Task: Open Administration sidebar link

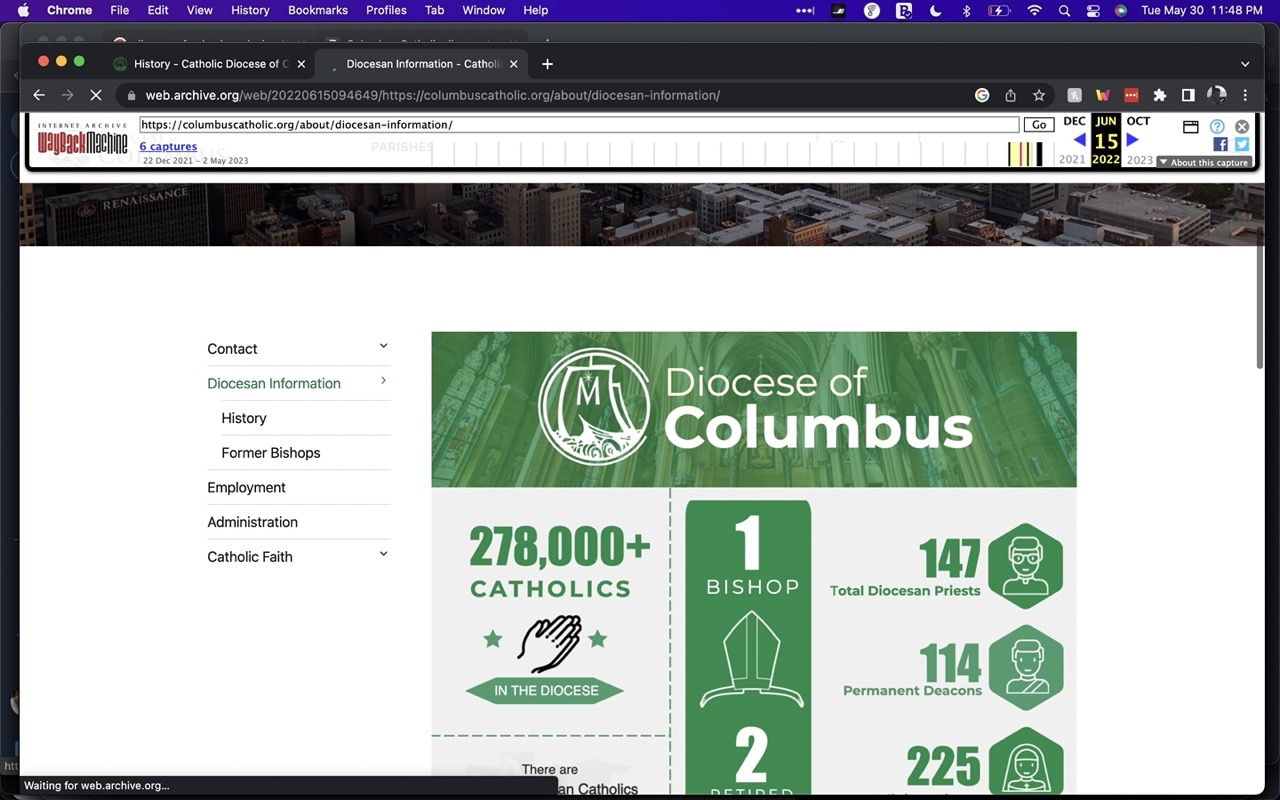Action: click(252, 522)
